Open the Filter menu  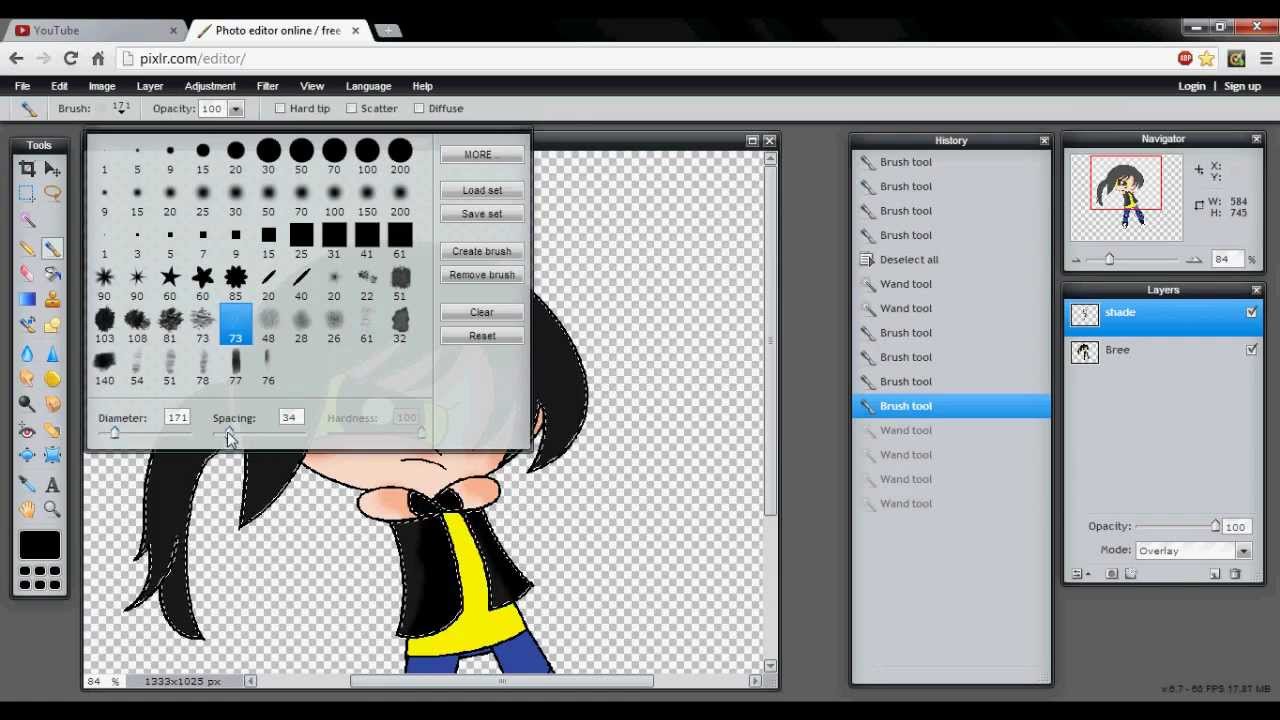[267, 86]
